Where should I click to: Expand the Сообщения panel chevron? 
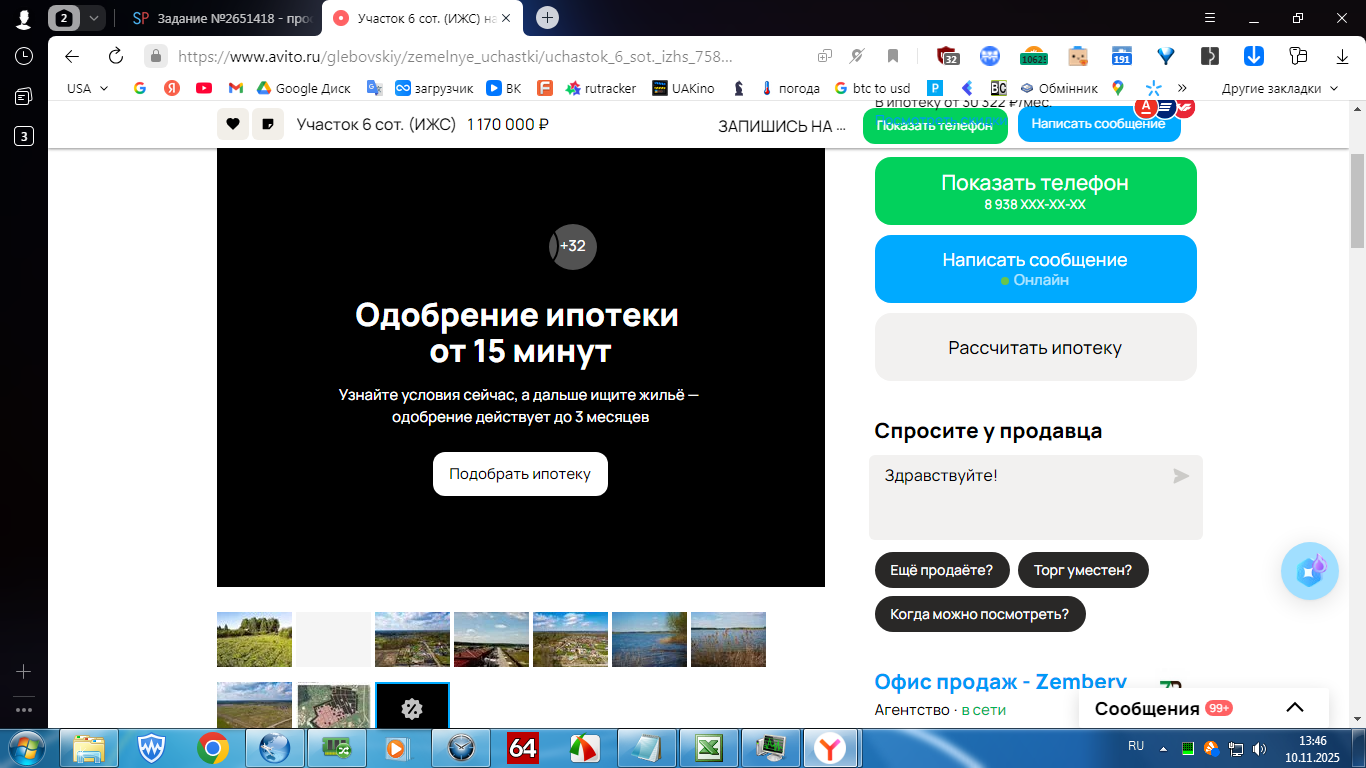pos(1295,708)
